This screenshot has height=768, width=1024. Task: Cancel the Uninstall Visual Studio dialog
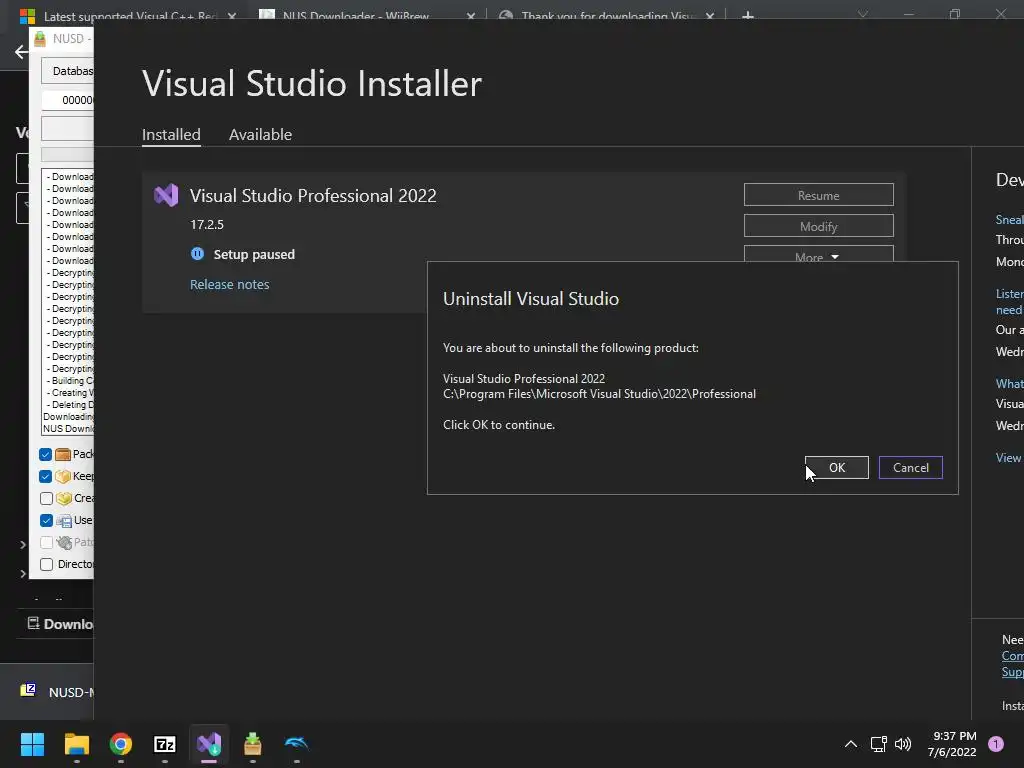click(910, 468)
